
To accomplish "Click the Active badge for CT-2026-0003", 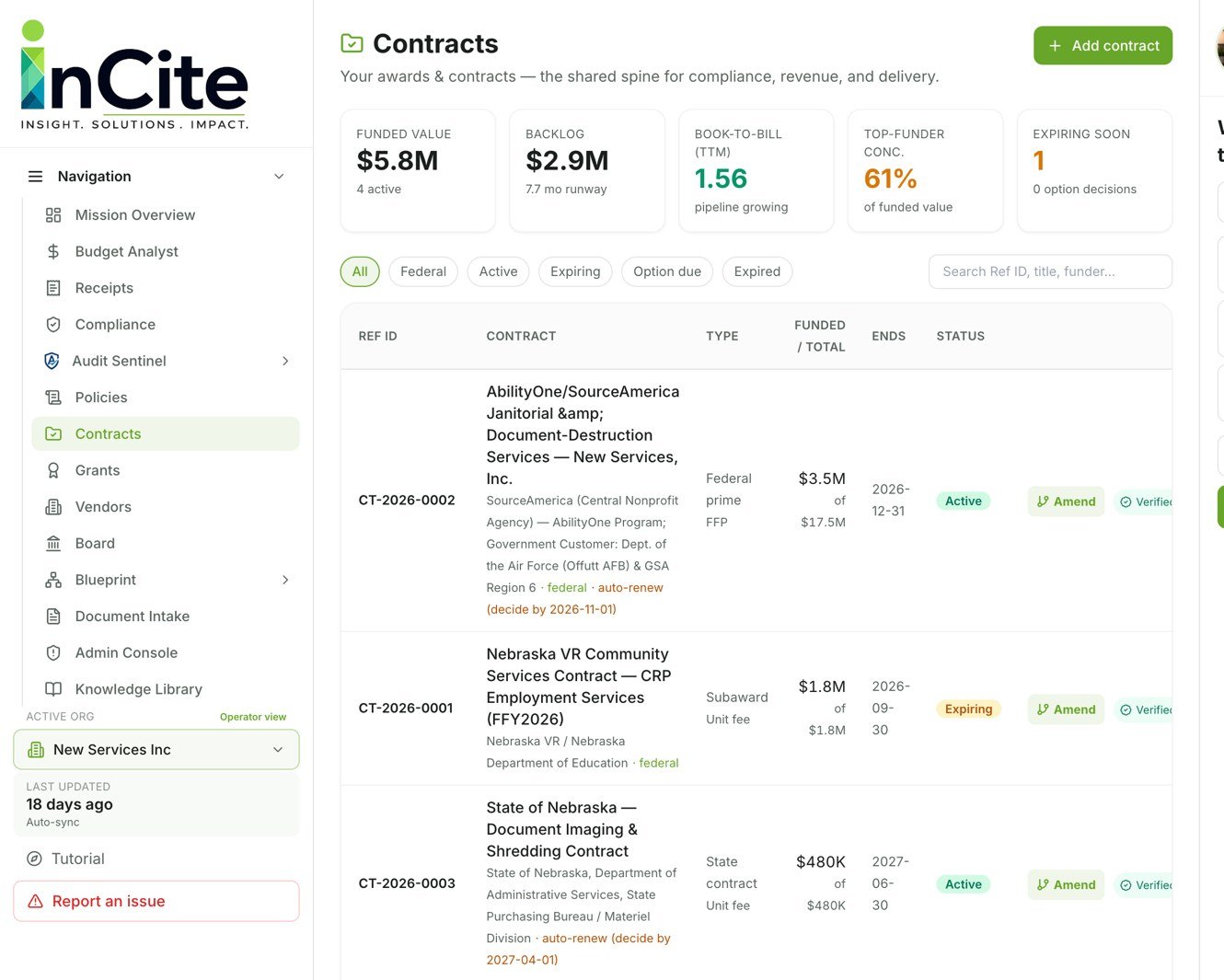I will coord(964,884).
